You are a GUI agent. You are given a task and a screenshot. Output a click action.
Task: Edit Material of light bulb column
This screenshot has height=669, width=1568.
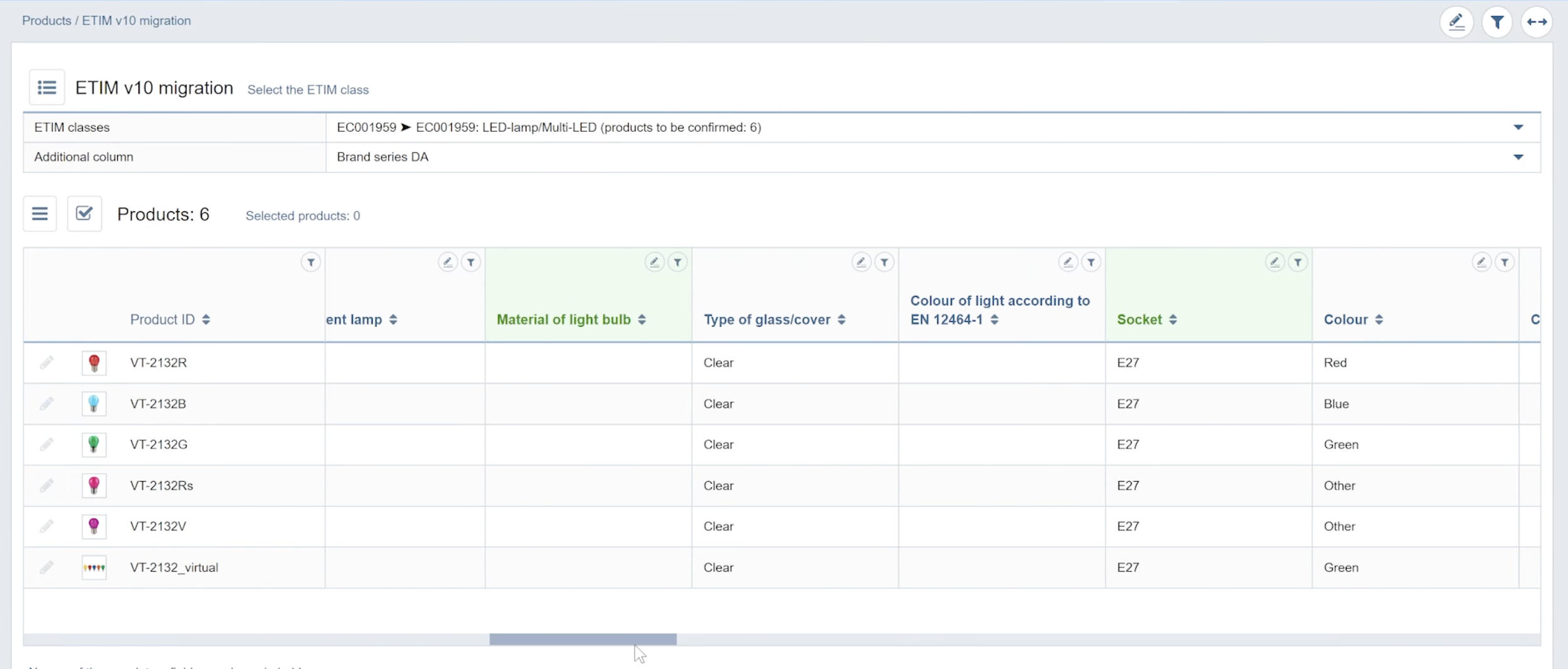[x=654, y=262]
